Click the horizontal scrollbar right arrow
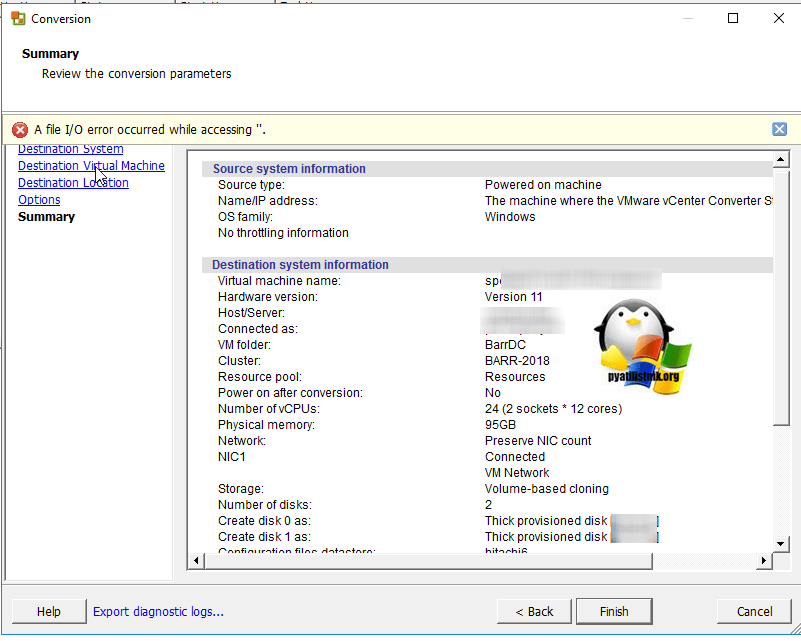This screenshot has height=641, width=801. [x=764, y=560]
